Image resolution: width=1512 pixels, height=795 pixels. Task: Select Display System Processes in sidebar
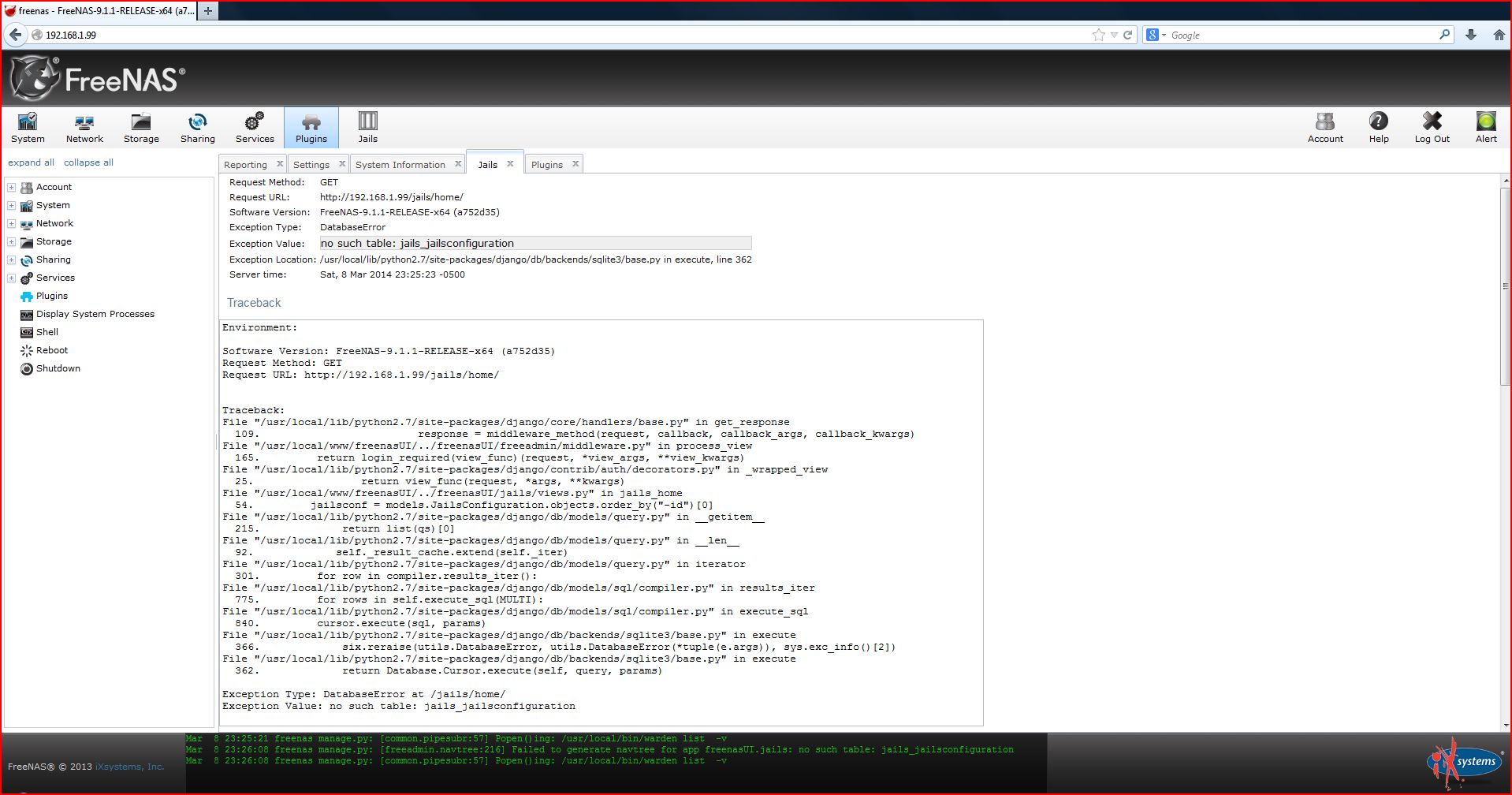tap(95, 314)
